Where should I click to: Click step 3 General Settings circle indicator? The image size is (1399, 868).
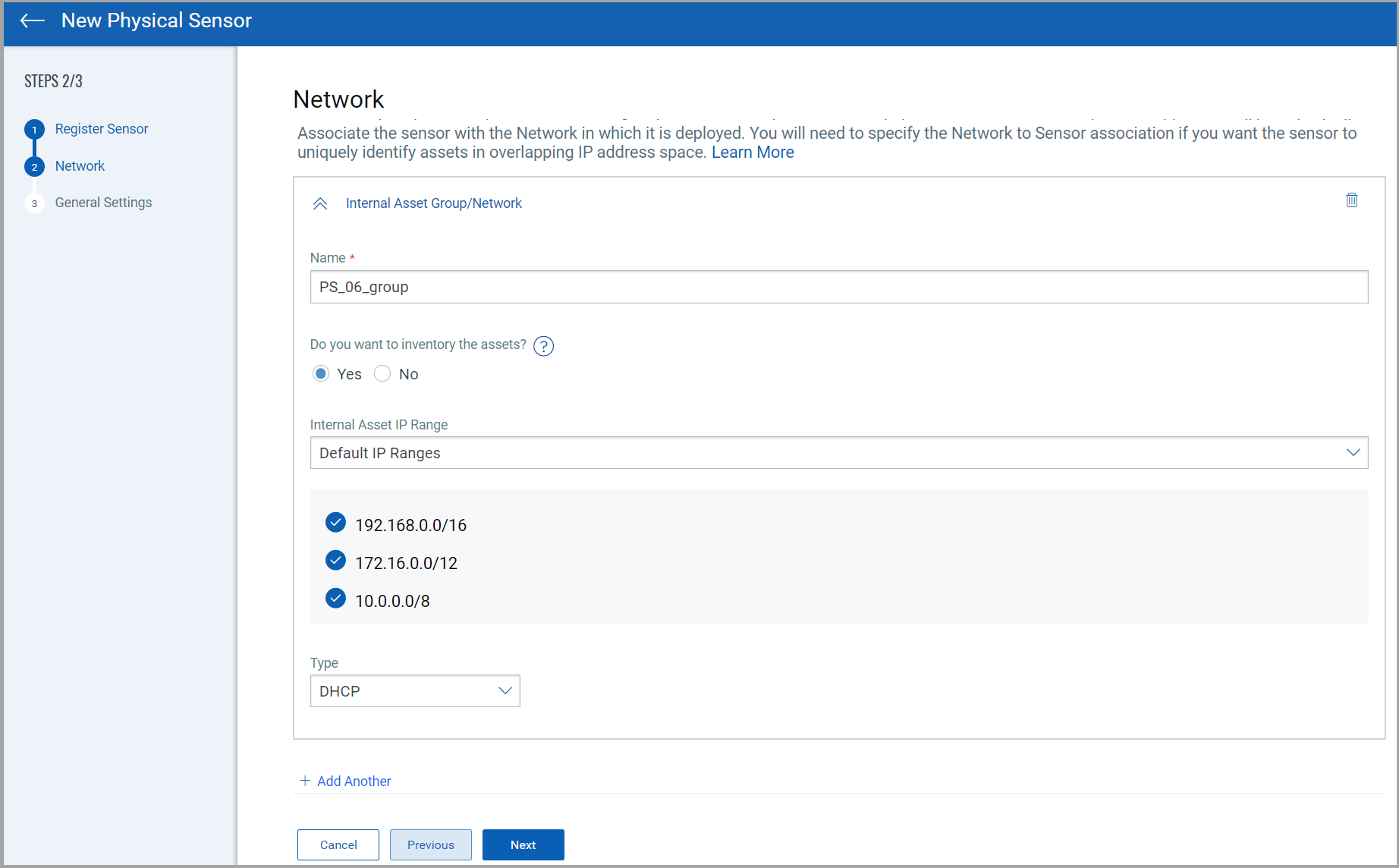pyautogui.click(x=34, y=203)
